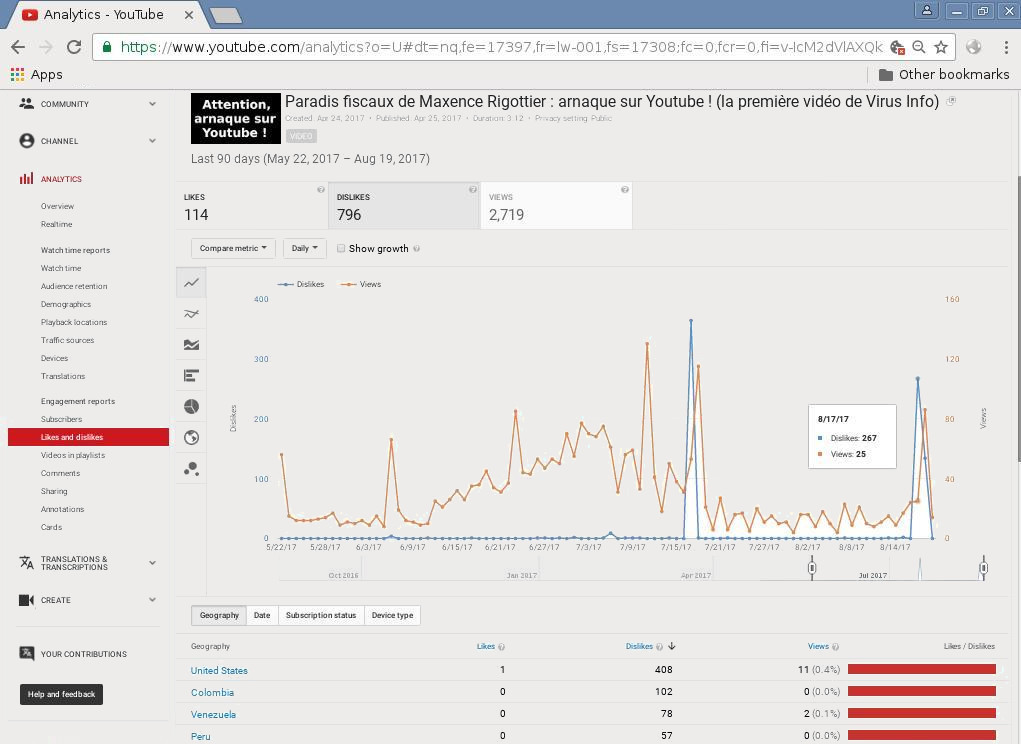Click the Analytics bar chart icon
This screenshot has width=1021, height=744.
tap(26, 178)
